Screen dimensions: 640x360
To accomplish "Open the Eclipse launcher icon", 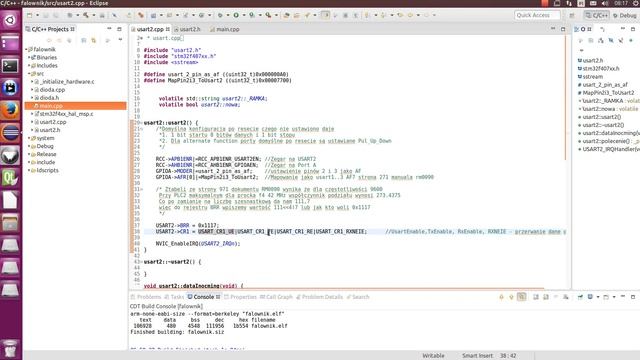I will click(x=10, y=133).
